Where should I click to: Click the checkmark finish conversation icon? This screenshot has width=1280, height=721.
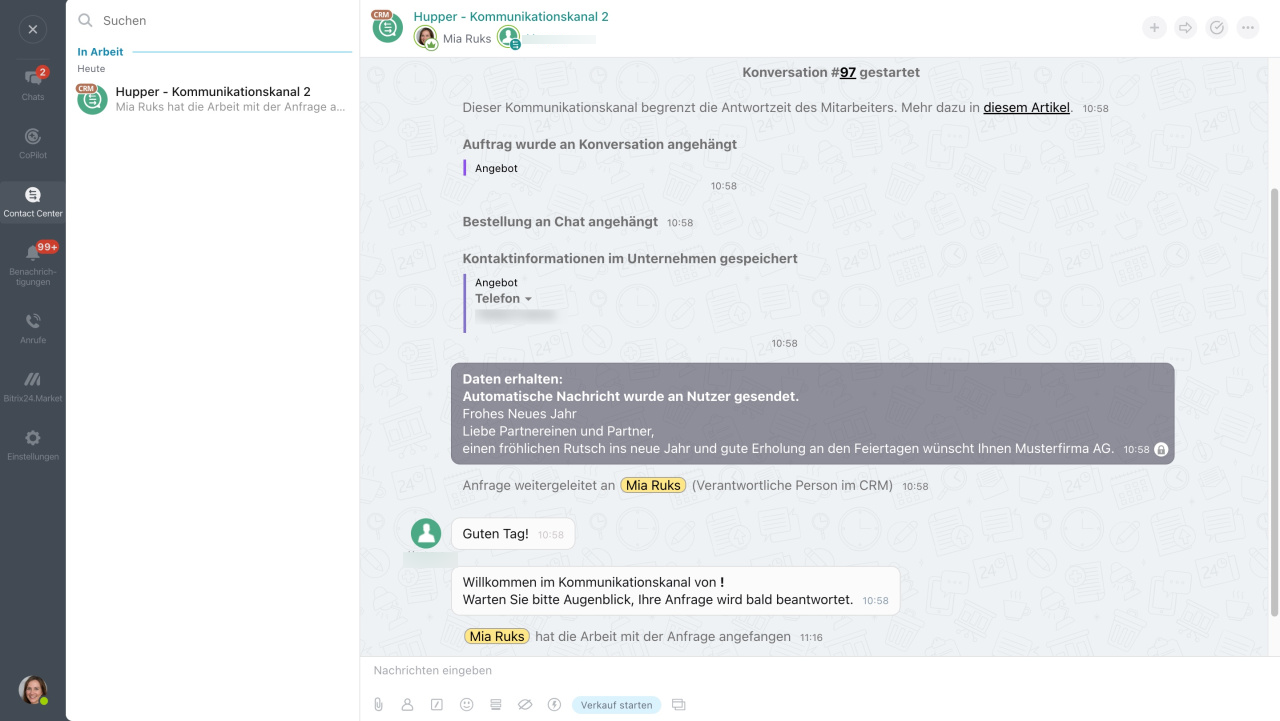click(1216, 28)
